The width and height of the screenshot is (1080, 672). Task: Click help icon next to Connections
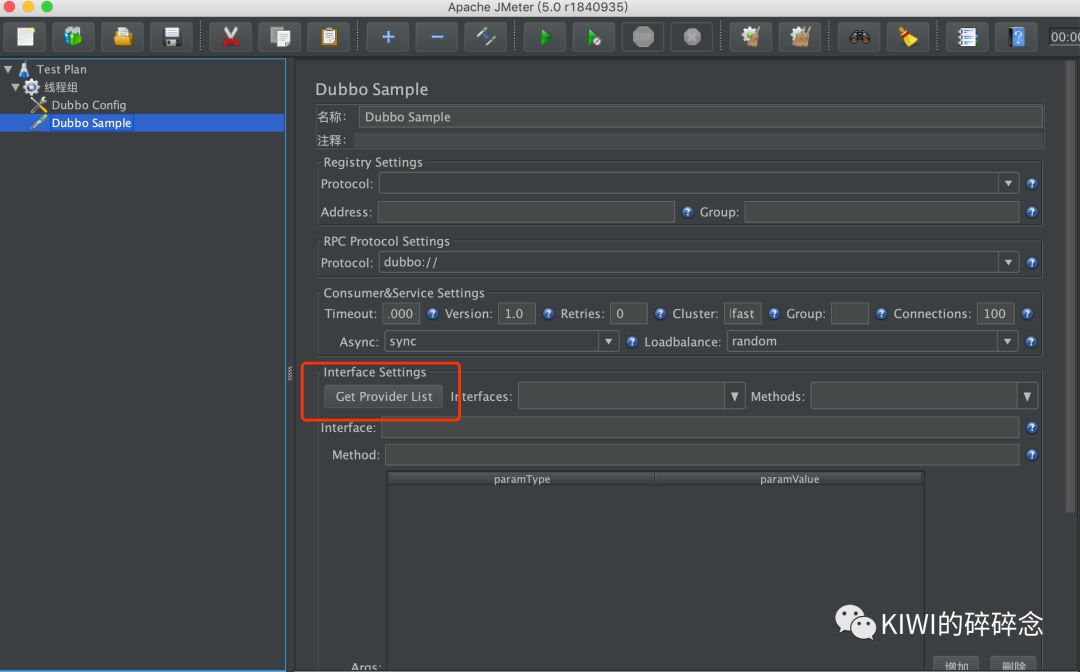coord(1026,314)
